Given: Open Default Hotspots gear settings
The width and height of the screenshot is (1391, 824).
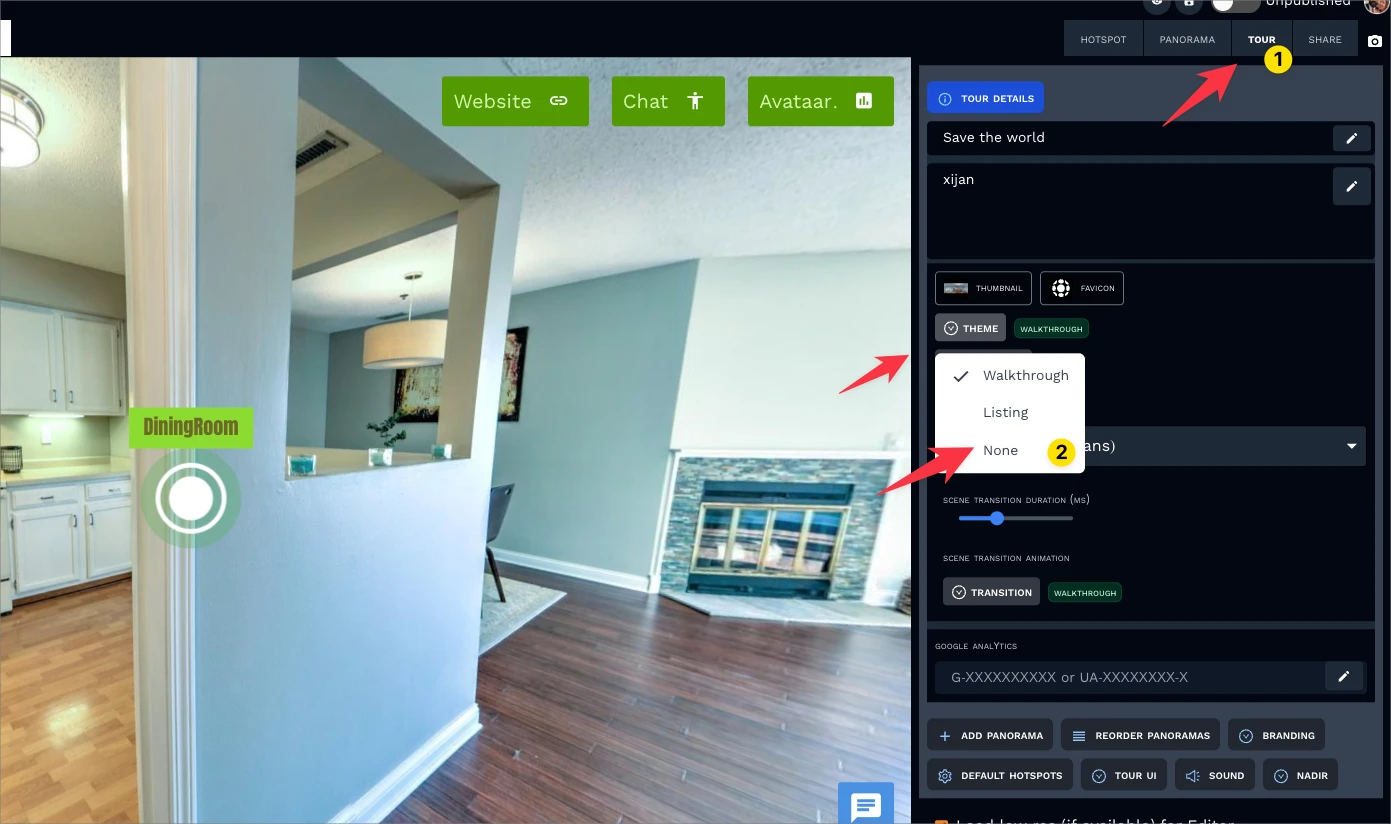Looking at the screenshot, I should (1000, 775).
